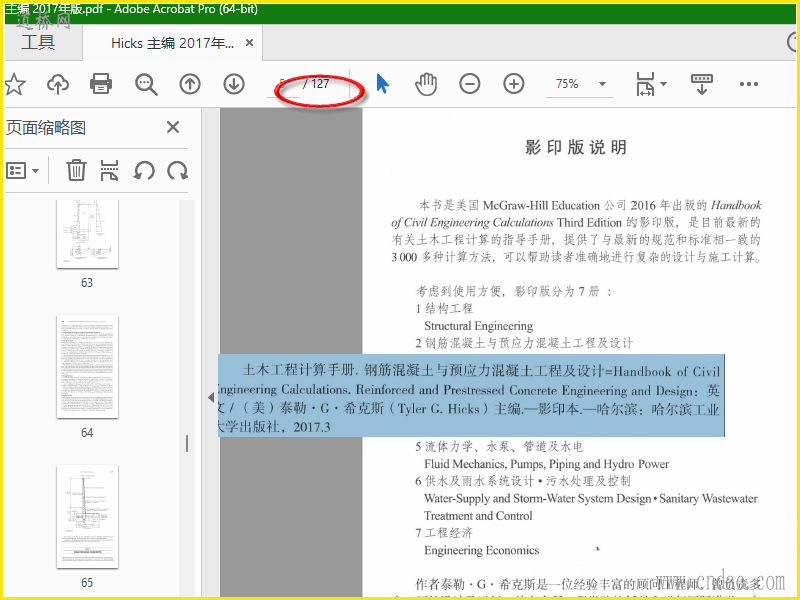The width and height of the screenshot is (800, 600).
Task: Delete selected pages with trash icon
Action: [76, 170]
